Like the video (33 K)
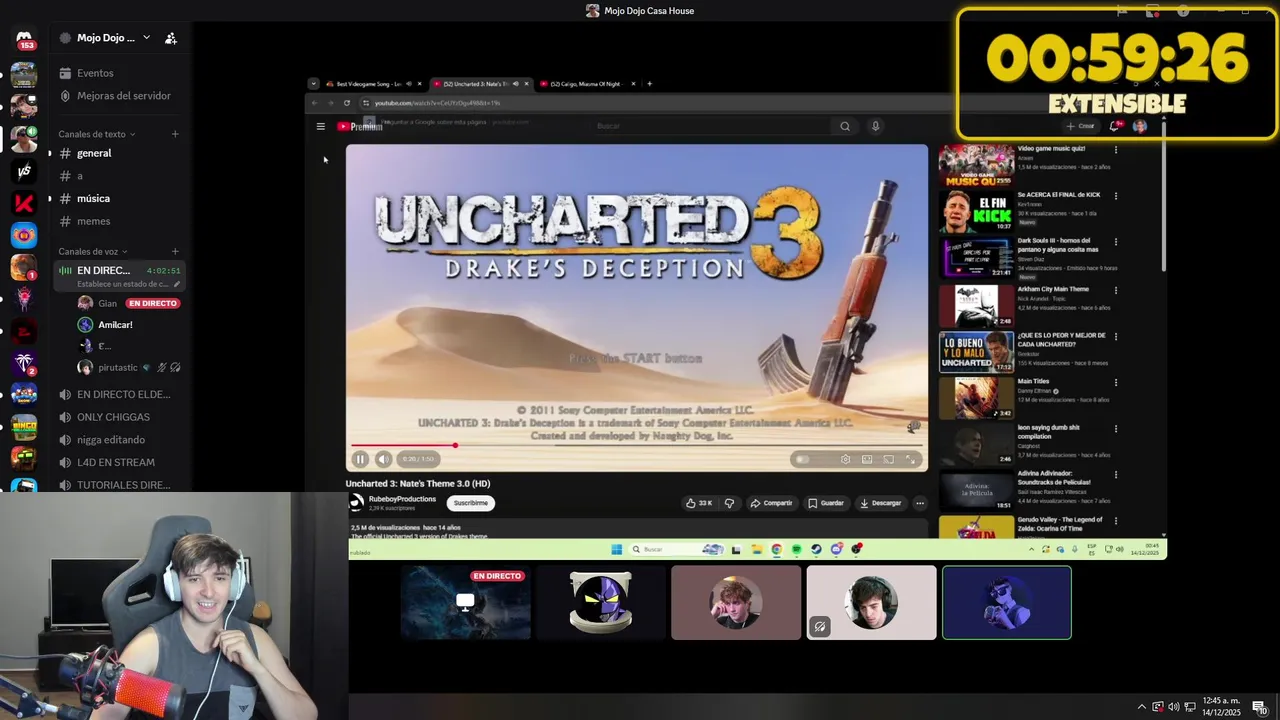The width and height of the screenshot is (1280, 720). tap(699, 503)
